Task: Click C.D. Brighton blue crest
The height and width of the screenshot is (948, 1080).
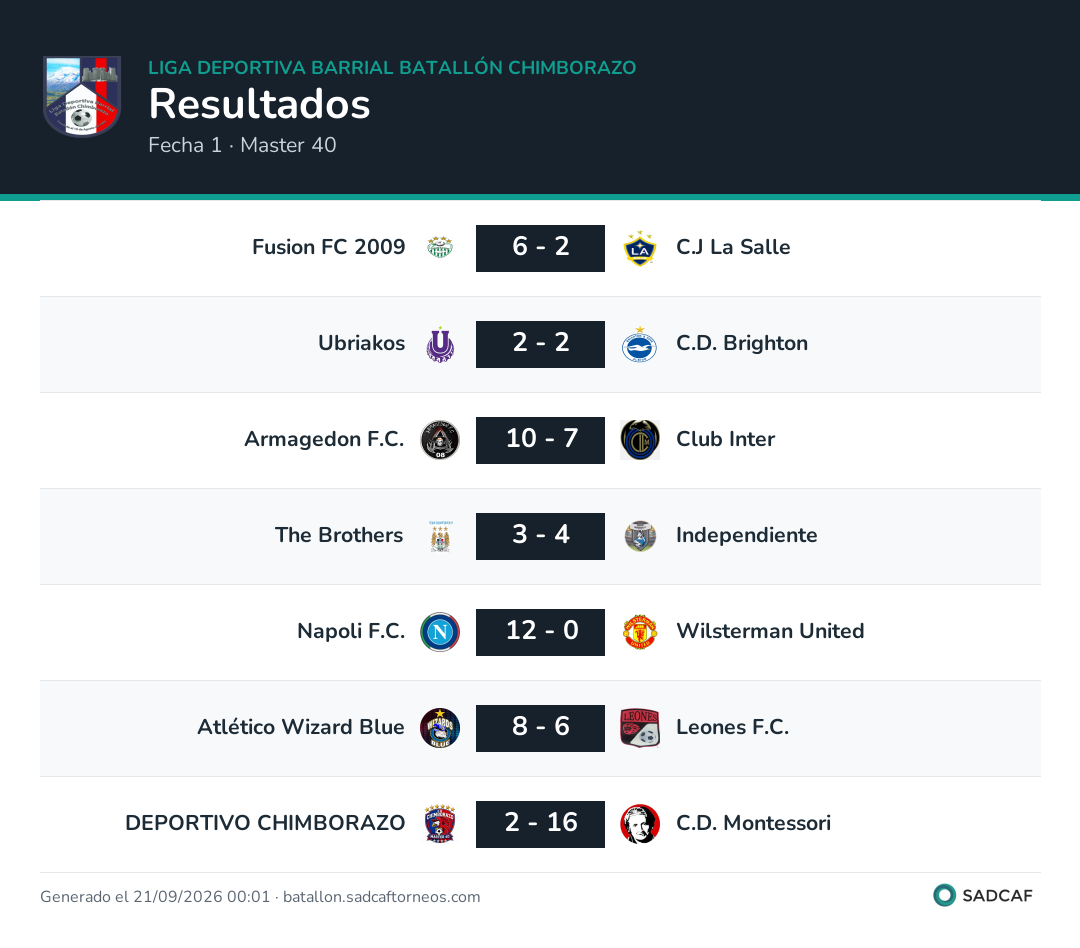Action: [640, 344]
